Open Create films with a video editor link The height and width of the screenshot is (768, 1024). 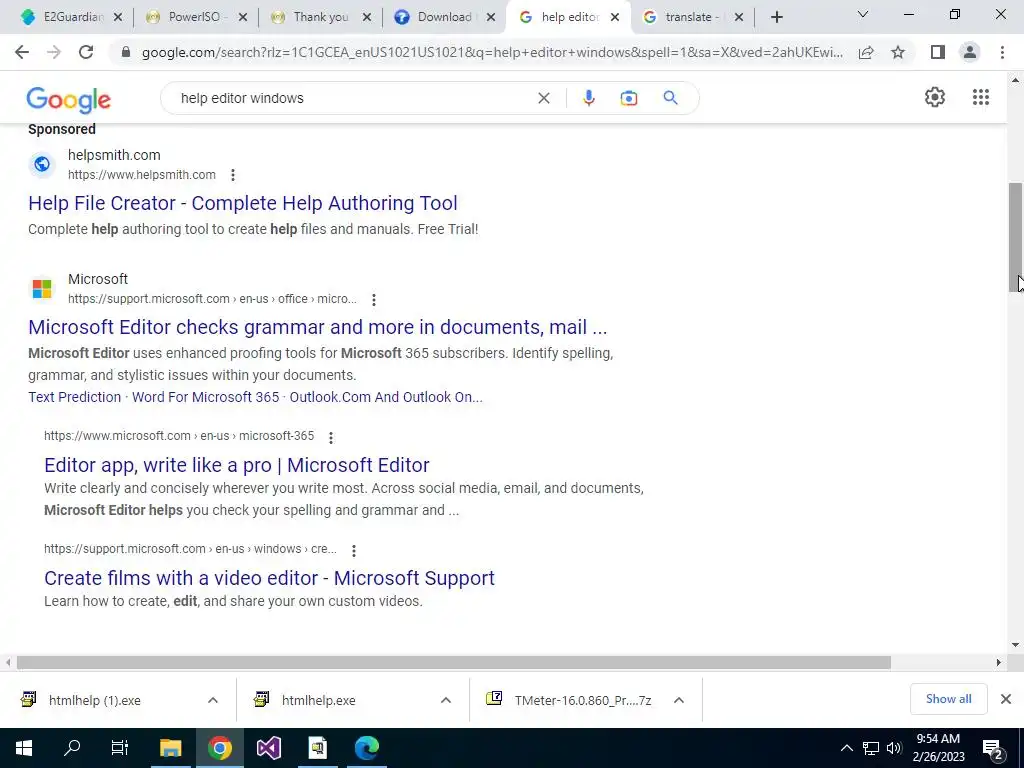tap(269, 578)
